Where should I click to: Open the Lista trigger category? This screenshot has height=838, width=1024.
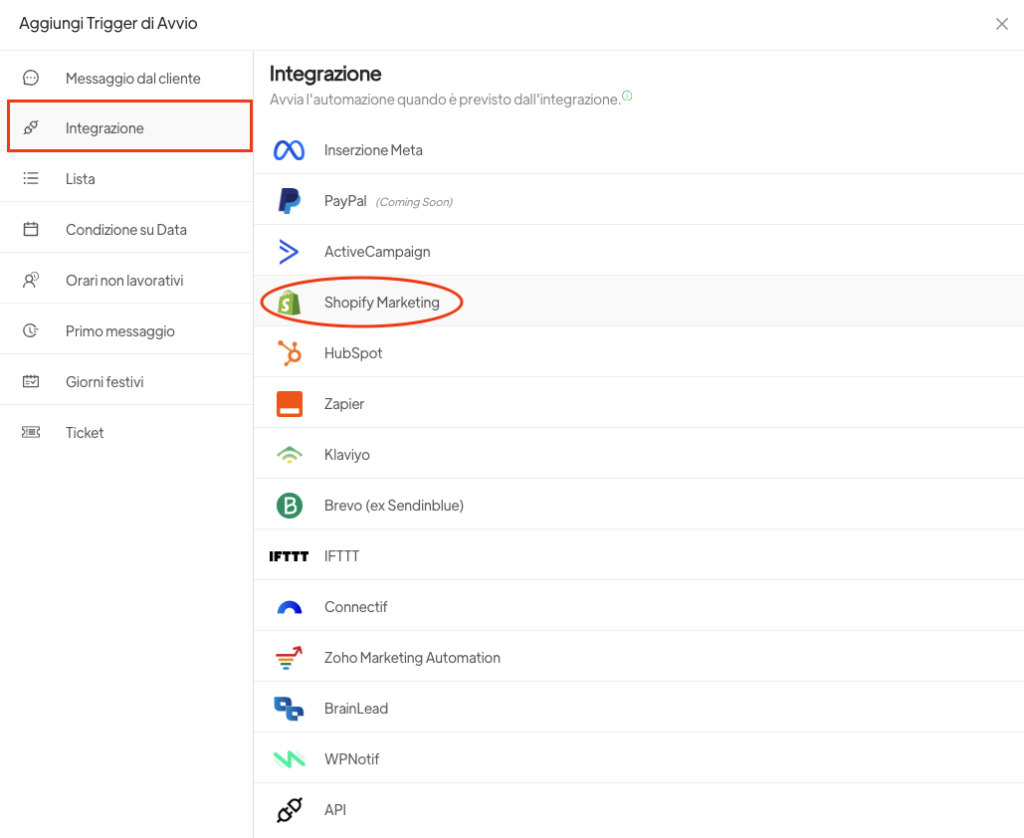80,179
